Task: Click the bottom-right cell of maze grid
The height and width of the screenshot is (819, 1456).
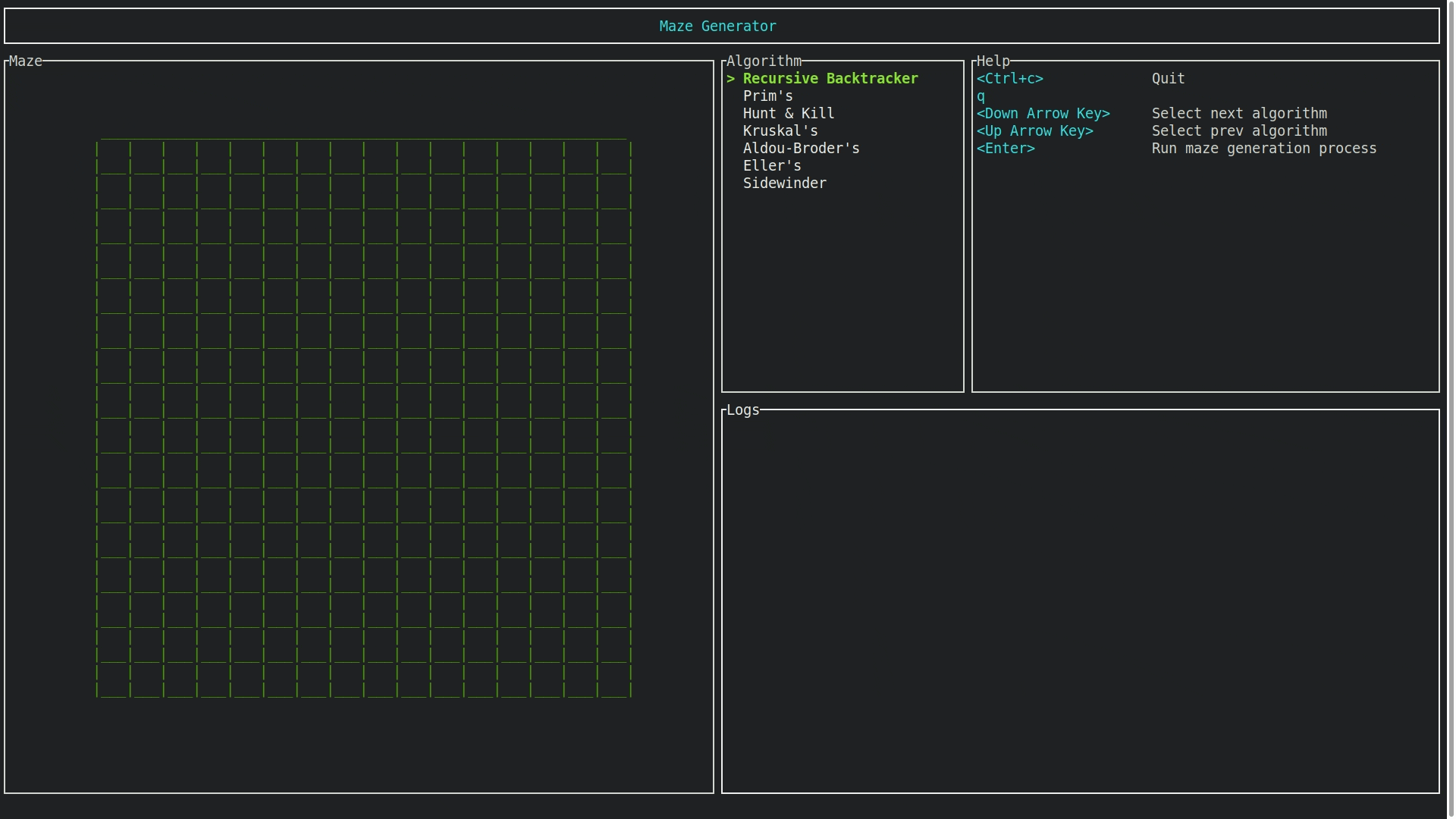Action: click(x=614, y=681)
